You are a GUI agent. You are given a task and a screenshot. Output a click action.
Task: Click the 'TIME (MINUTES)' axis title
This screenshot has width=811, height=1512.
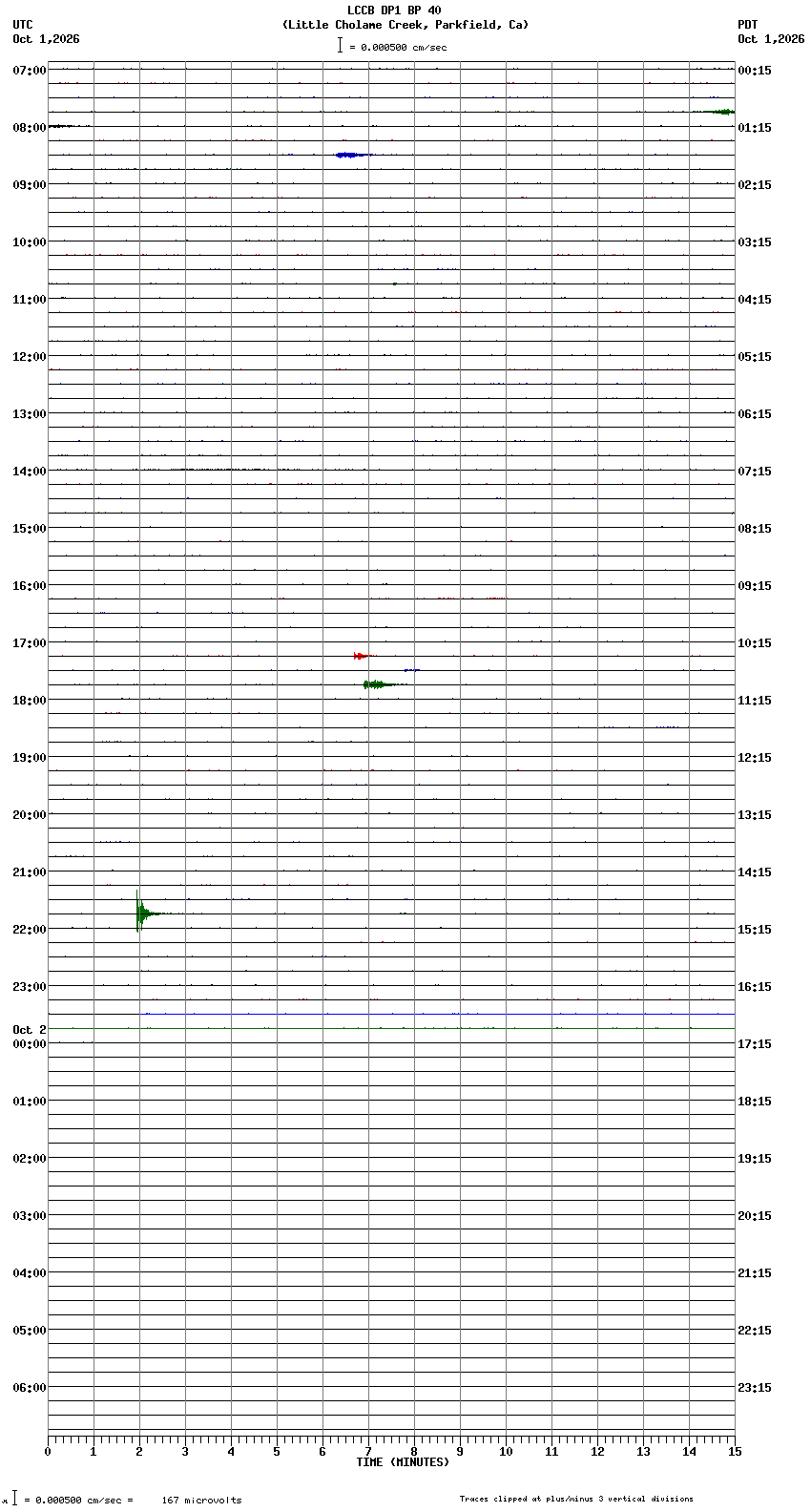tap(403, 1462)
